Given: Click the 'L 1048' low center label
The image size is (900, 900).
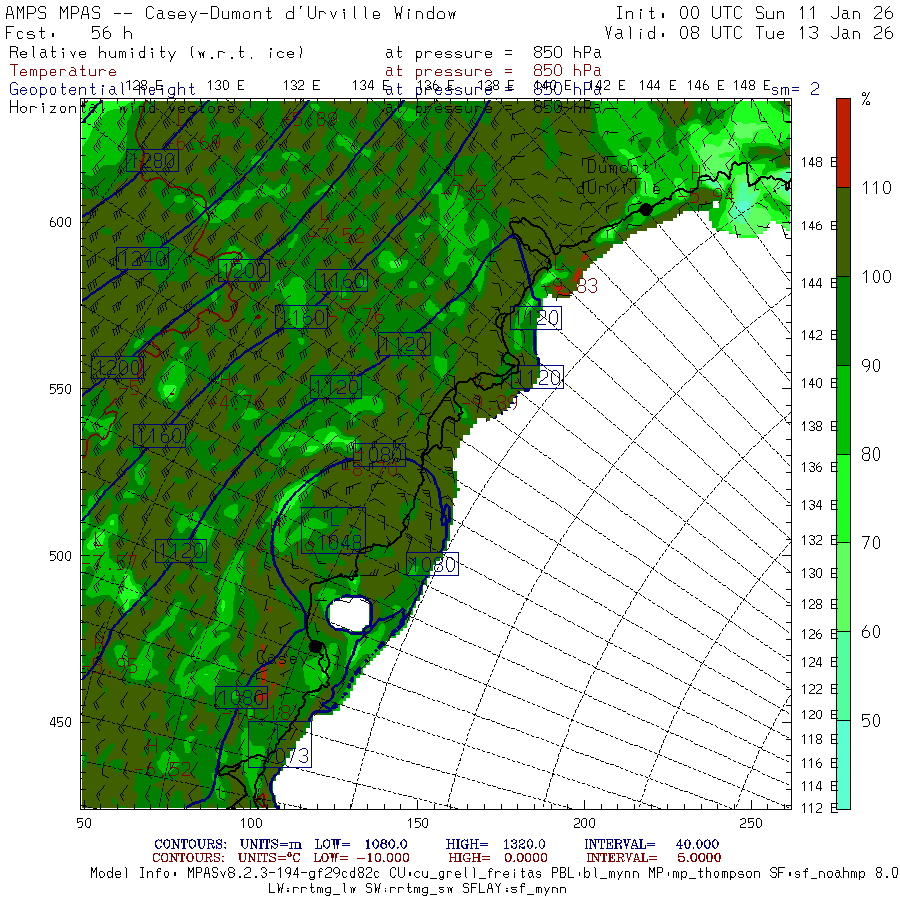Looking at the screenshot, I should coord(333,531).
